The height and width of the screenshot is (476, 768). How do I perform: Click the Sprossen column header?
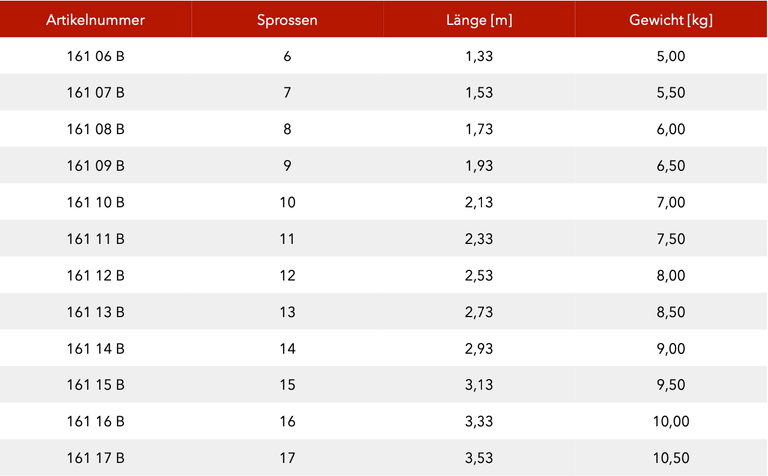click(287, 20)
